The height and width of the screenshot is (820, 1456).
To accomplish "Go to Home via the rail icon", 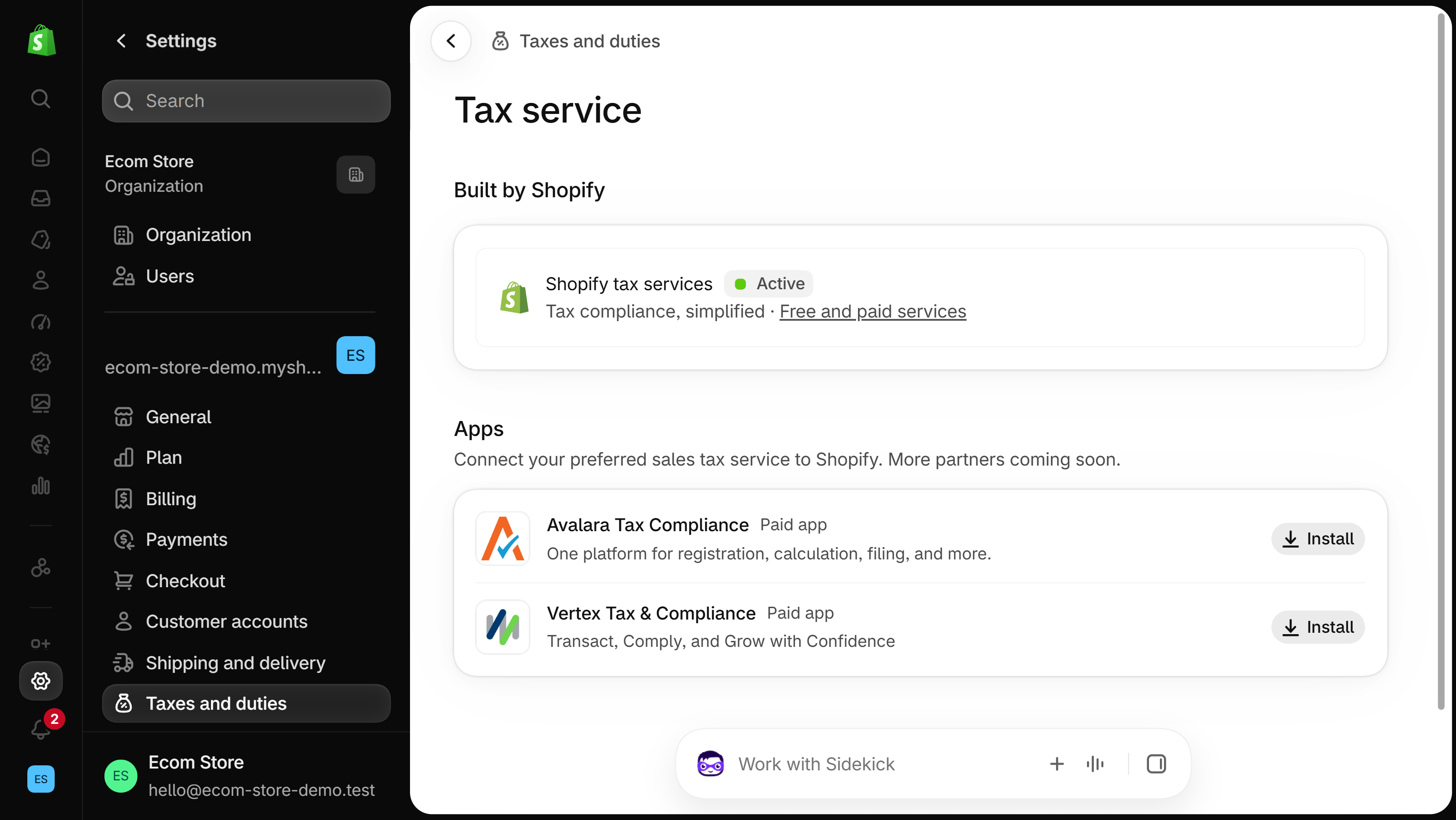I will point(41,157).
